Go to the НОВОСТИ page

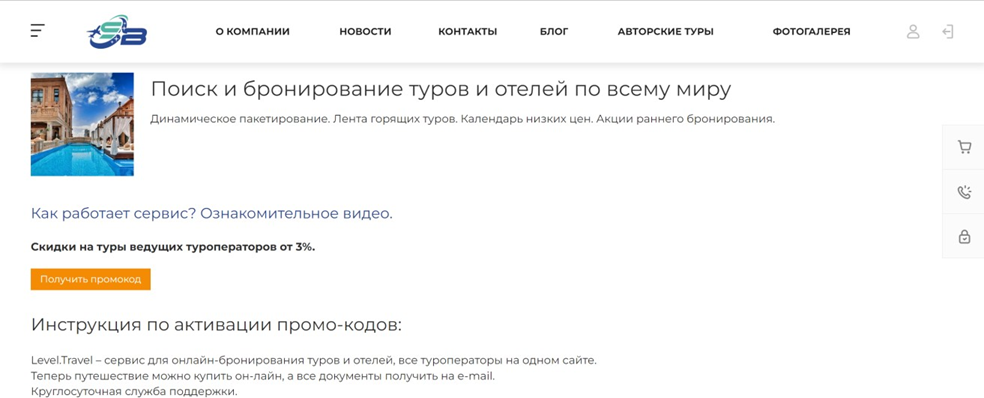pos(365,31)
